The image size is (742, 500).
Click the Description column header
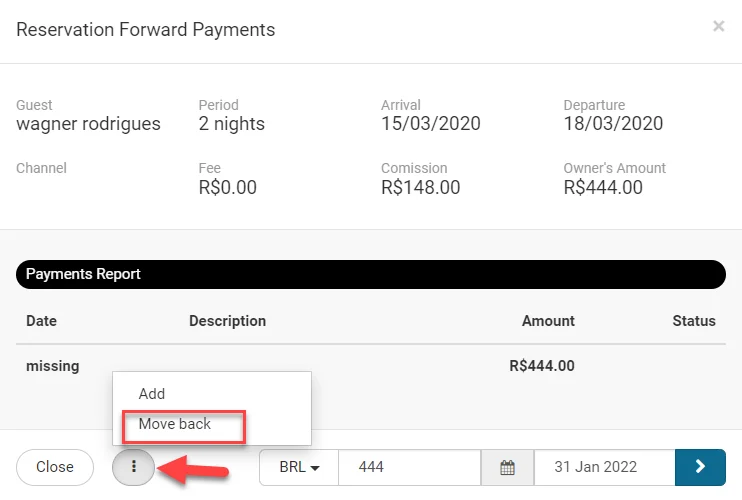tap(227, 321)
